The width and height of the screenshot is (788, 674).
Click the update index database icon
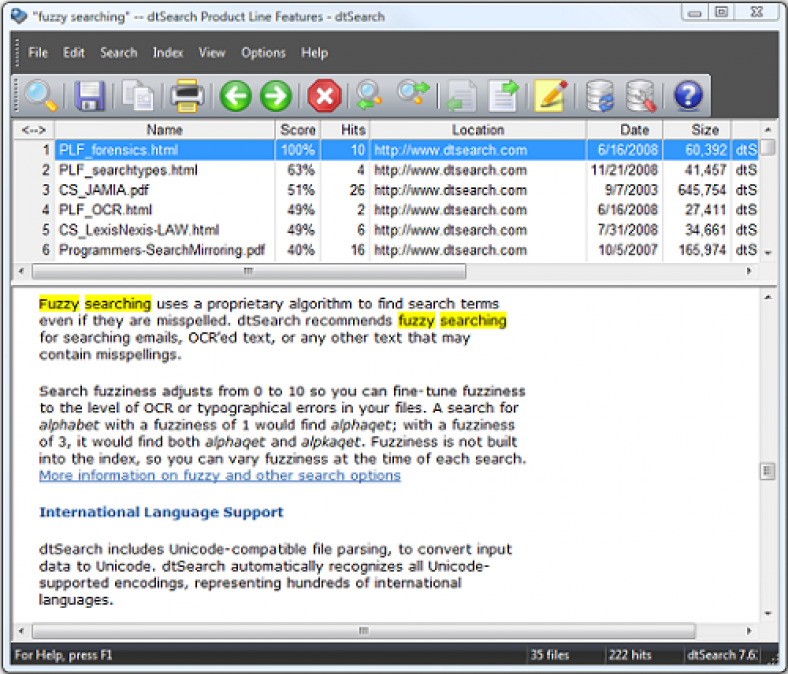[x=600, y=95]
